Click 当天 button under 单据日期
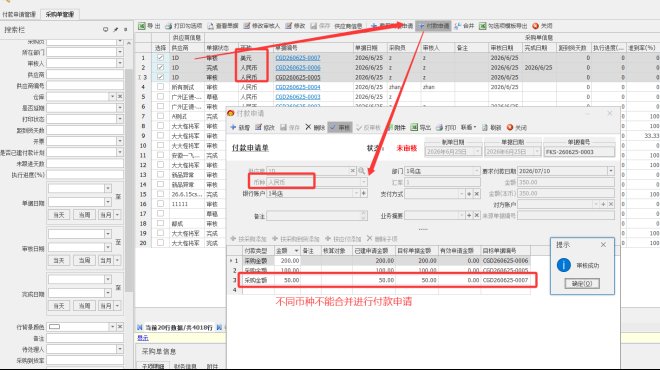Screen dimensions: 660x370 (x=59, y=215)
